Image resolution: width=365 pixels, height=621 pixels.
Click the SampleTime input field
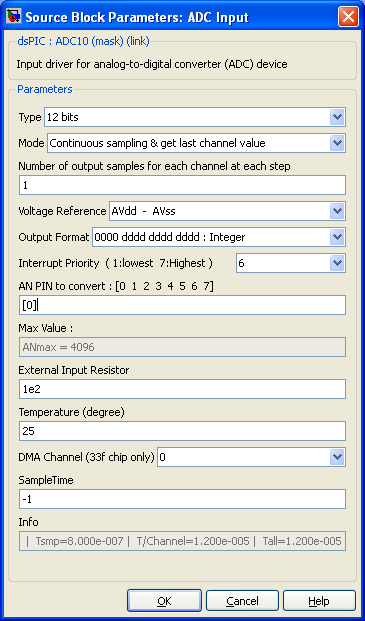point(182,499)
